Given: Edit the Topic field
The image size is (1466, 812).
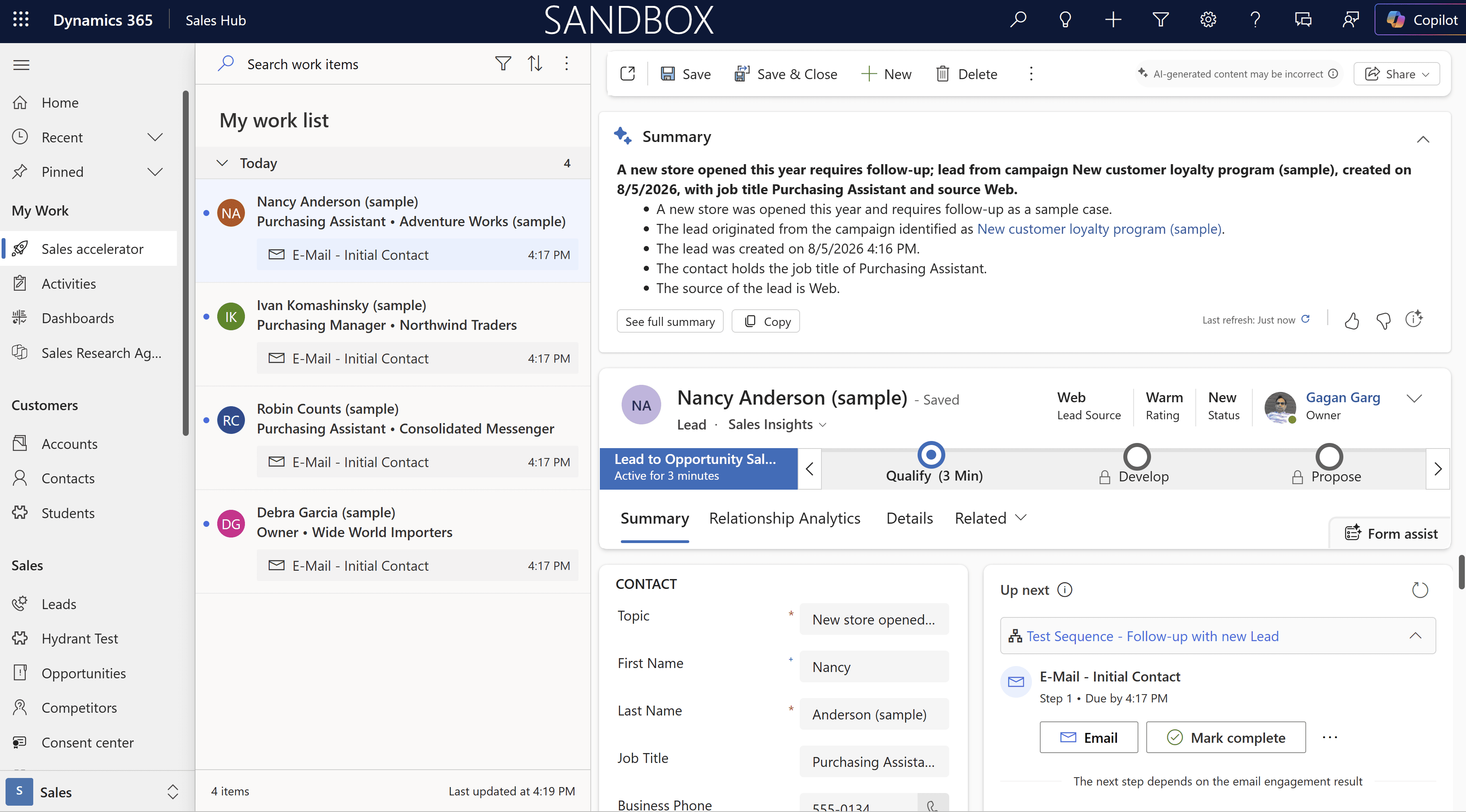Looking at the screenshot, I should (874, 619).
